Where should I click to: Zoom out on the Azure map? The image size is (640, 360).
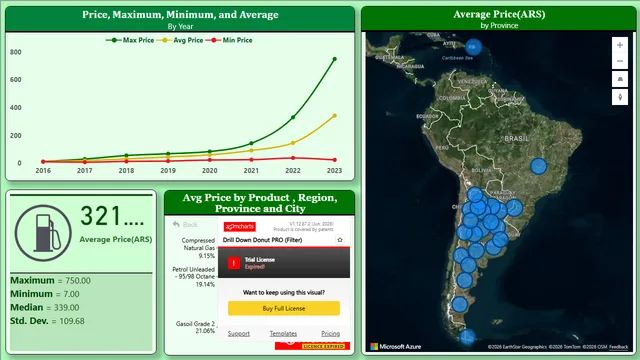pyautogui.click(x=620, y=61)
